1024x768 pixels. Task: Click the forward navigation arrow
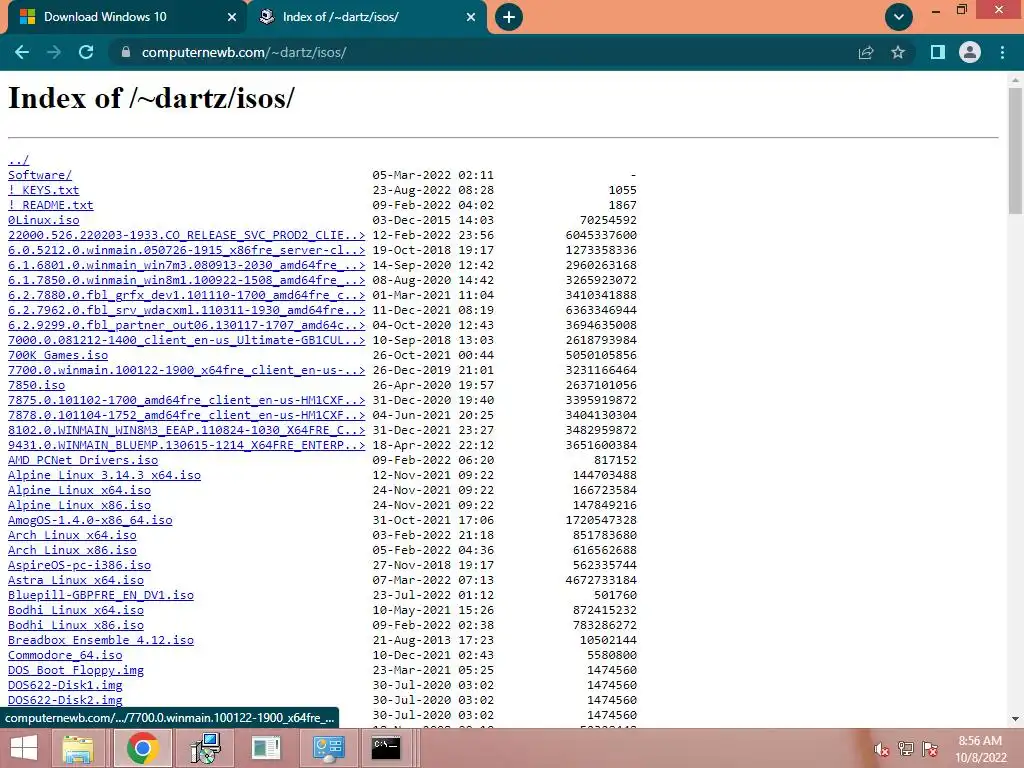coord(54,52)
